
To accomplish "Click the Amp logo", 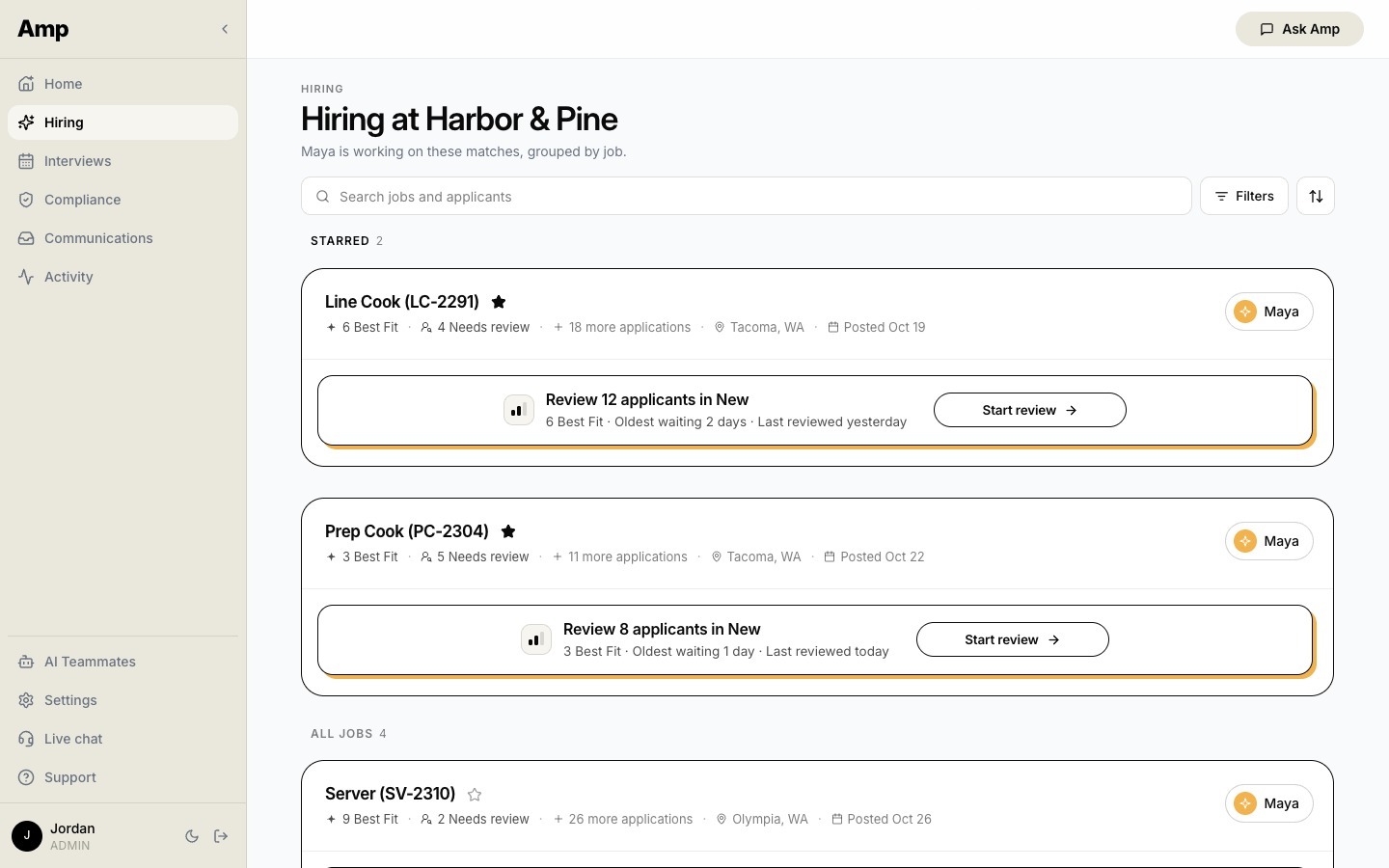I will point(43,29).
